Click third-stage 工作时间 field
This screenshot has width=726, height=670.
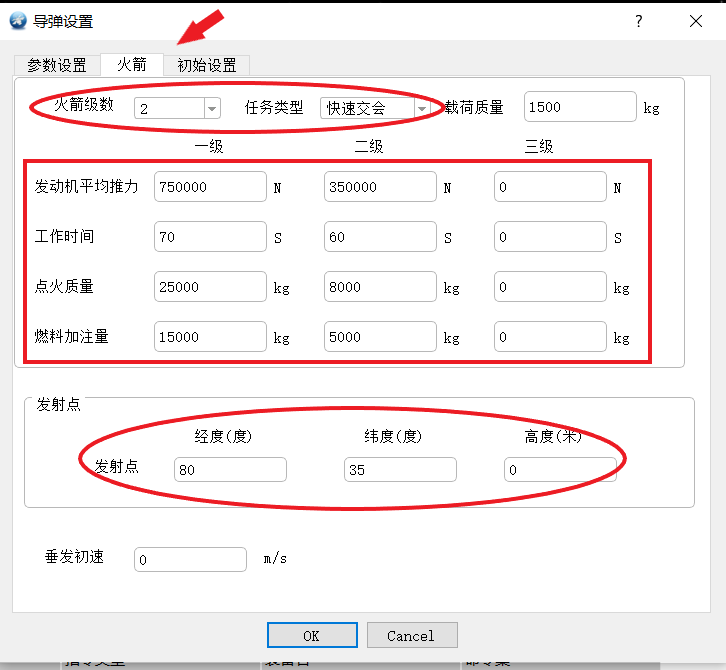[550, 237]
